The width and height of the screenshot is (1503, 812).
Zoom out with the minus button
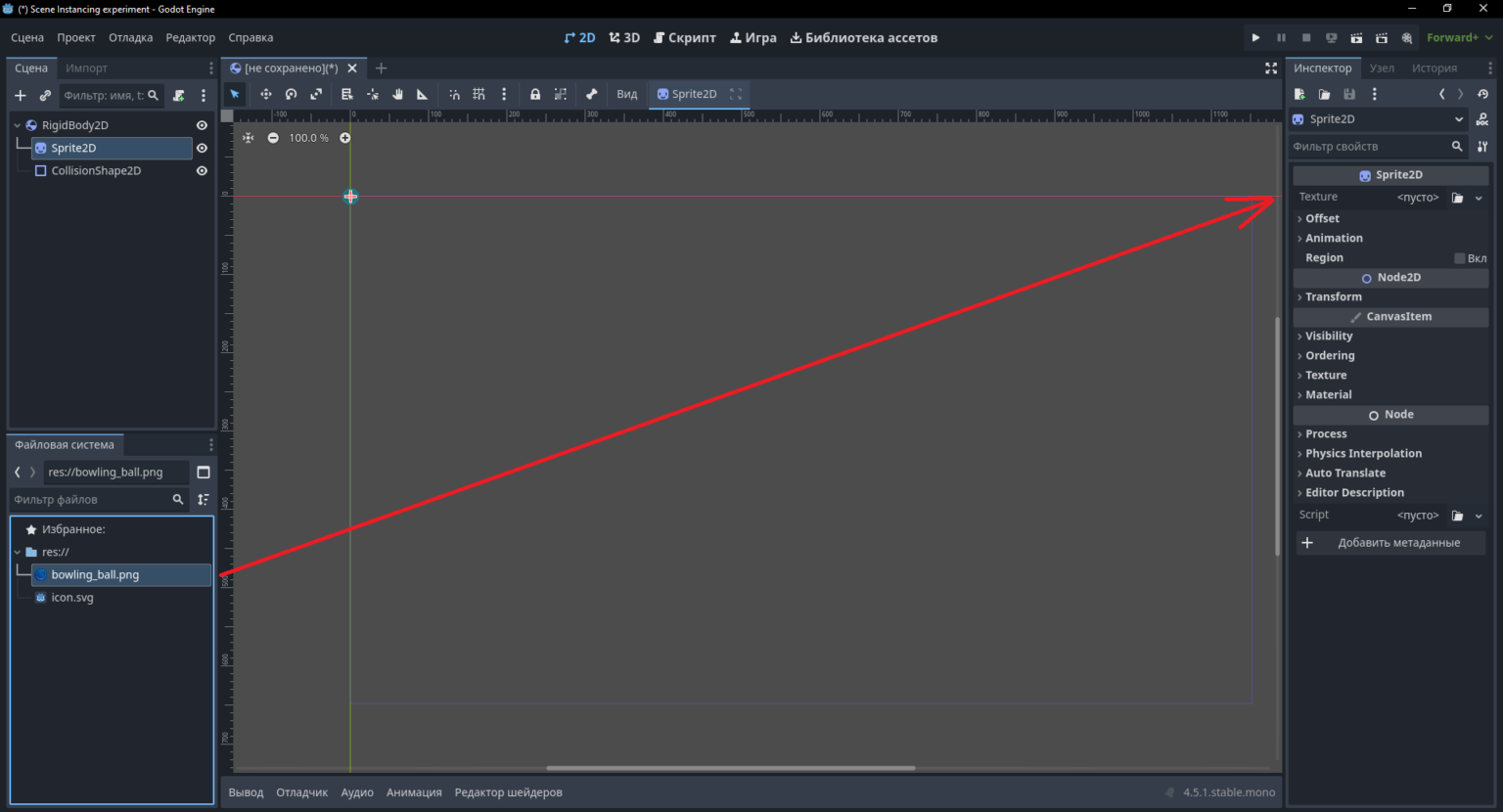tap(273, 138)
